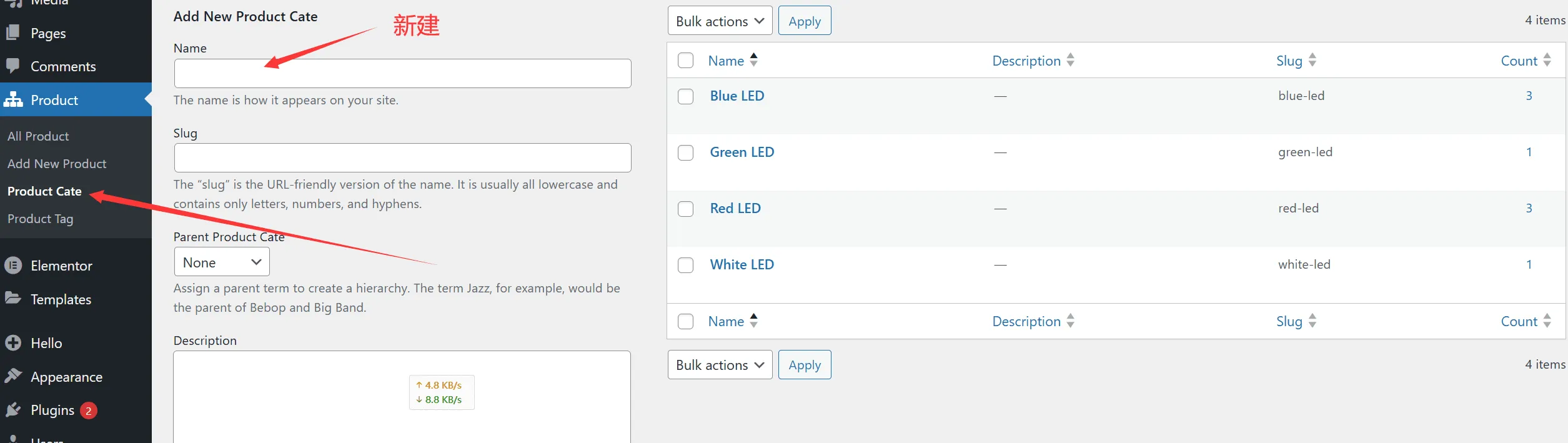This screenshot has height=443, width=1568.
Task: Open the Product Tag submenu item
Action: (40, 219)
